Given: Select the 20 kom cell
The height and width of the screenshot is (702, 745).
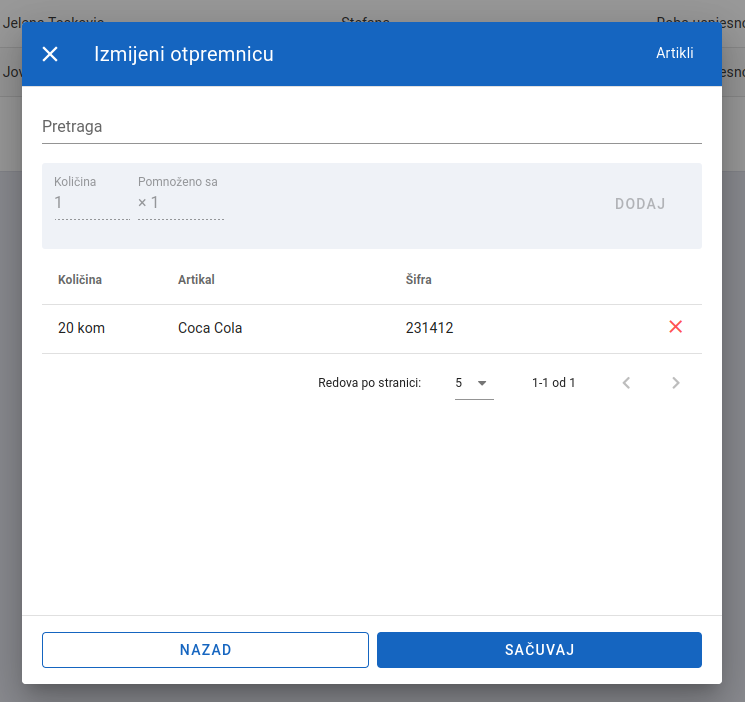Looking at the screenshot, I should coord(81,328).
